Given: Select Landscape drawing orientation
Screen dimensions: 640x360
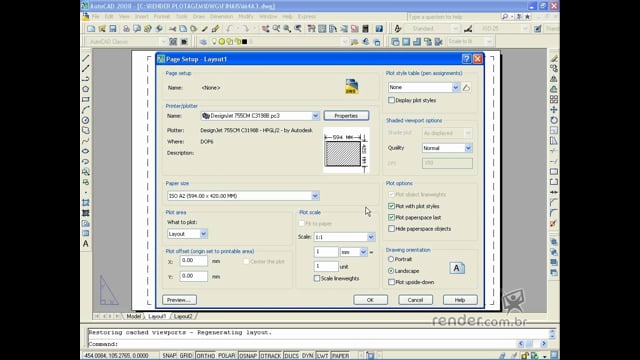Looking at the screenshot, I should click(x=391, y=271).
